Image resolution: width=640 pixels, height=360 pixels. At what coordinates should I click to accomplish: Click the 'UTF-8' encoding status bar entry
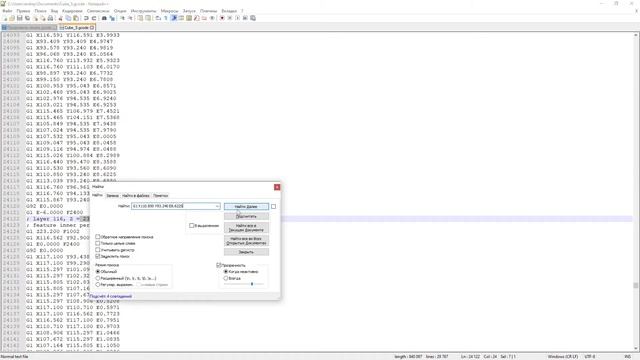pyautogui.click(x=590, y=357)
